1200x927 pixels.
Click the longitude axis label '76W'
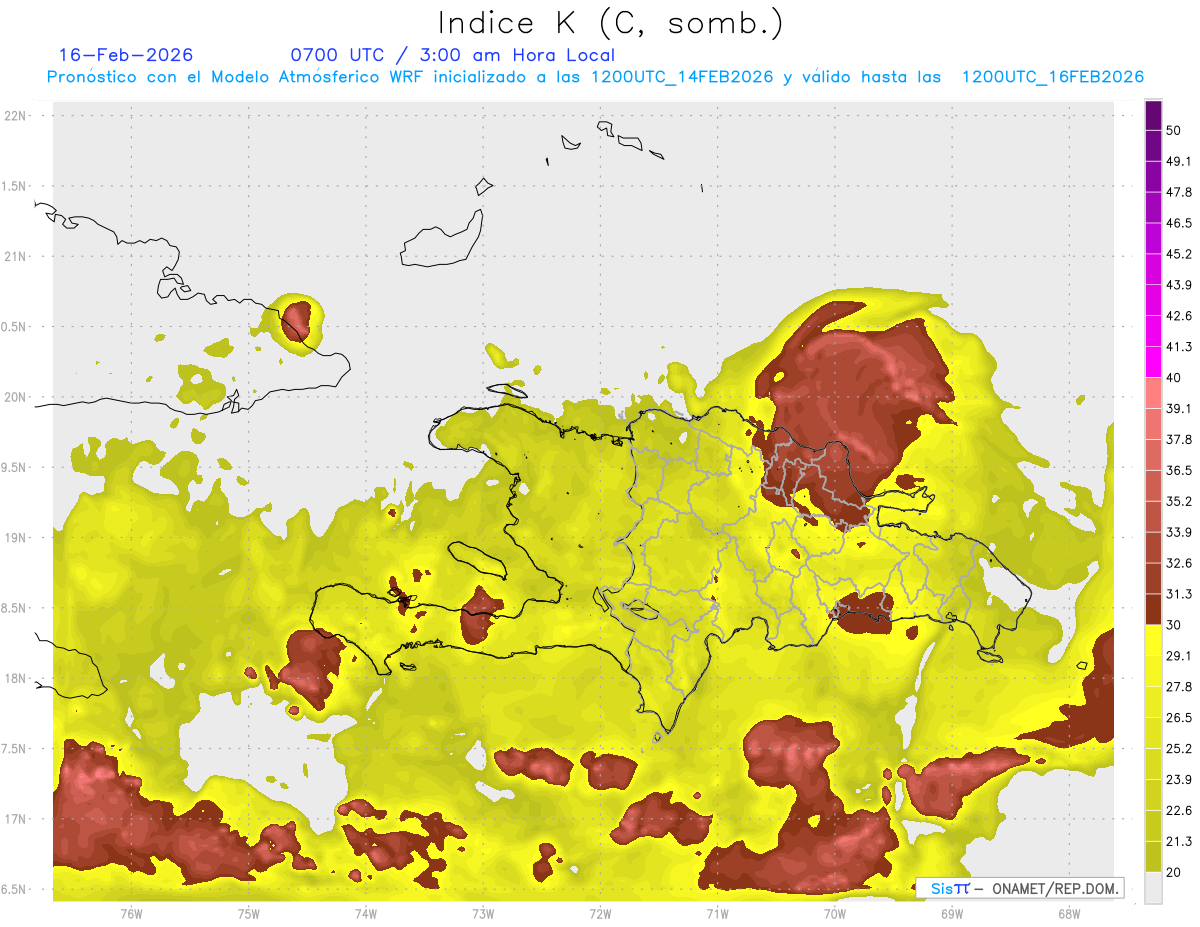pyautogui.click(x=131, y=913)
